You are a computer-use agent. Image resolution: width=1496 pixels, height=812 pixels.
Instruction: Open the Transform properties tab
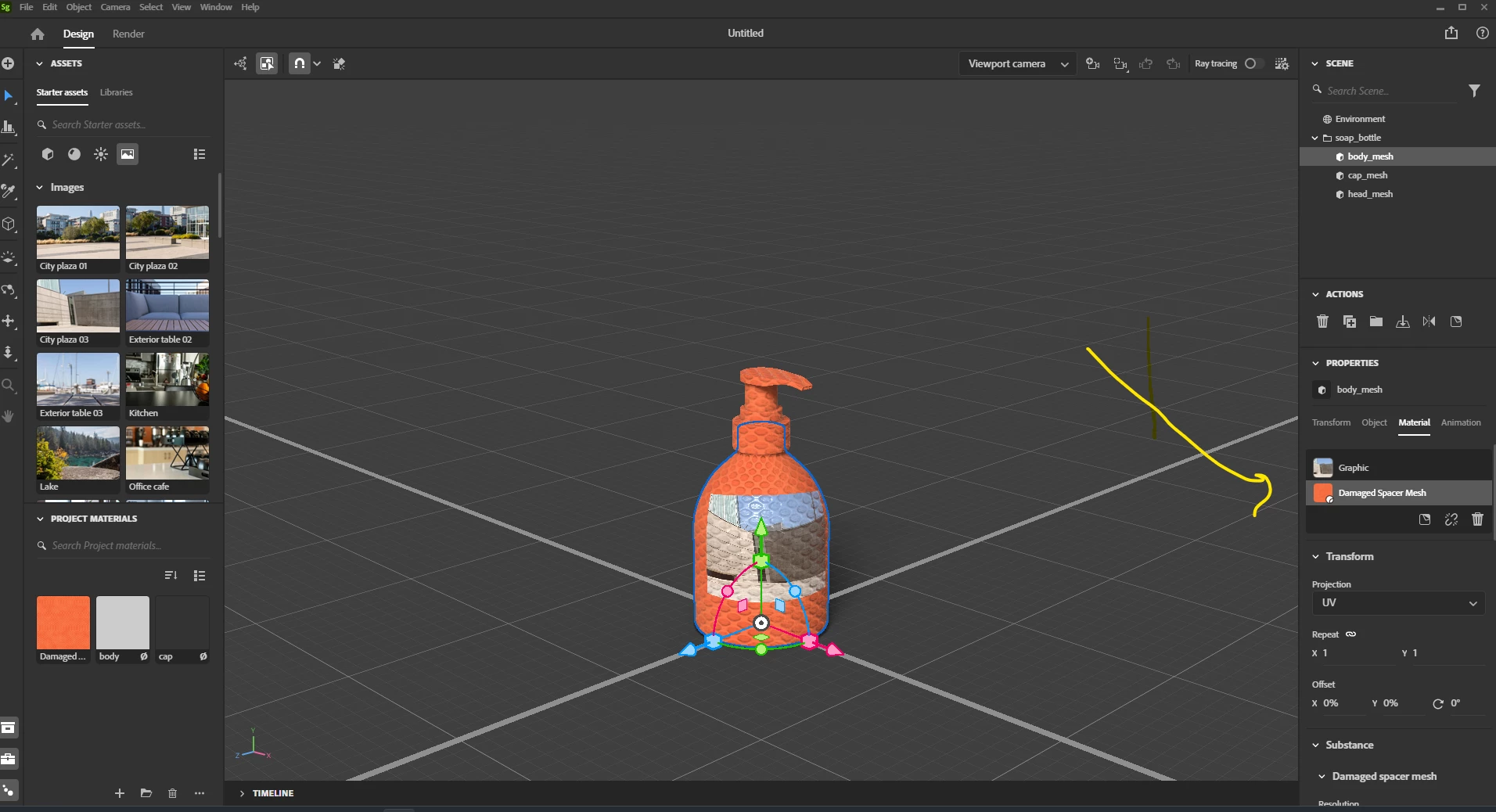1331,422
